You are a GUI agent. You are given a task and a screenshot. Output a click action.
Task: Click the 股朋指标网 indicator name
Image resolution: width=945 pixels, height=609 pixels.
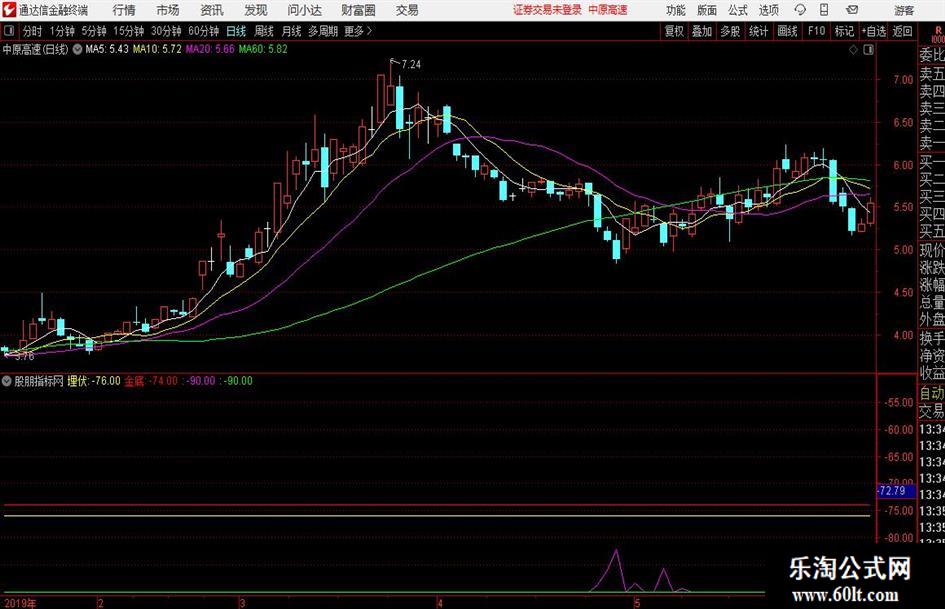(39, 380)
